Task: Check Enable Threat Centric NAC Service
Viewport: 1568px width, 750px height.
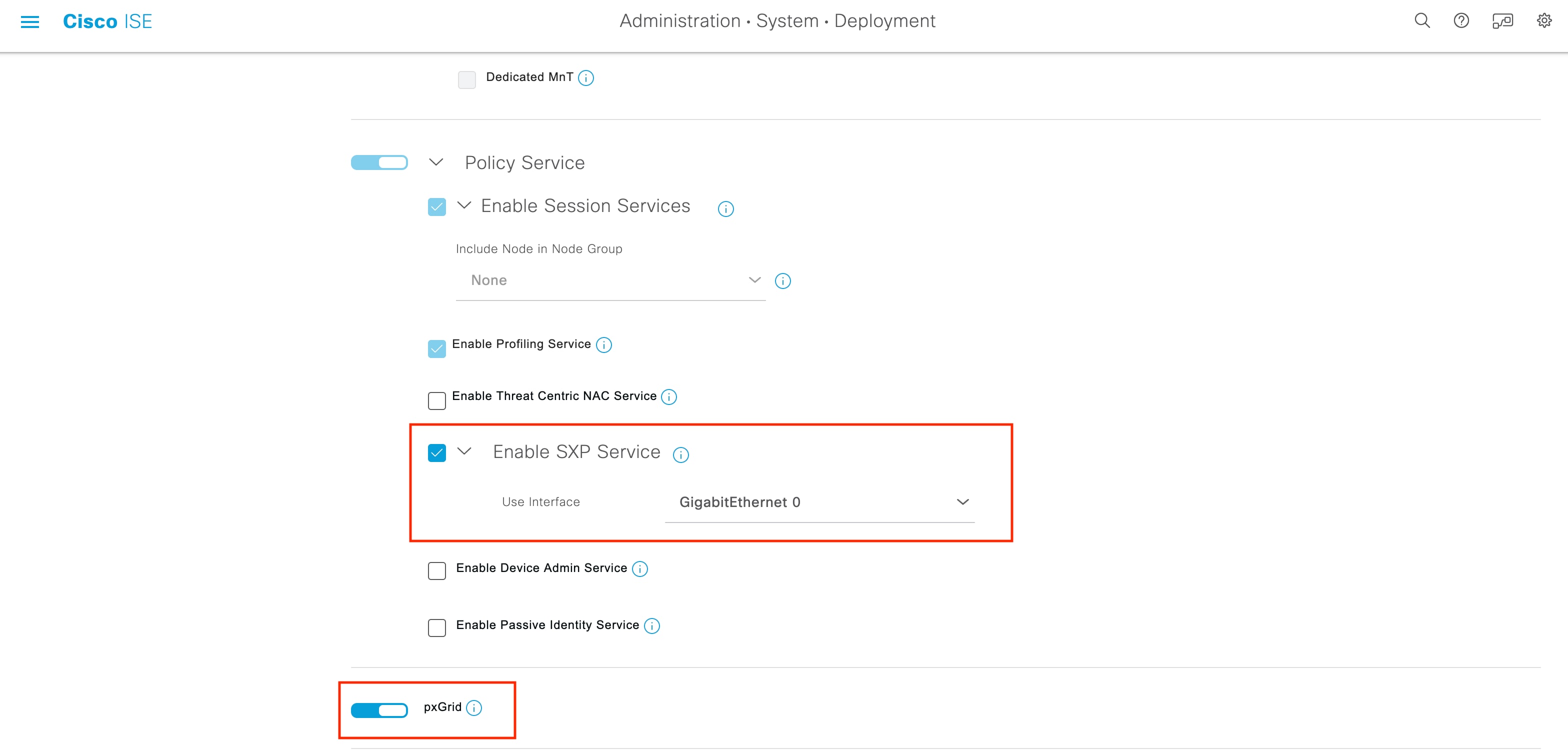Action: (436, 400)
